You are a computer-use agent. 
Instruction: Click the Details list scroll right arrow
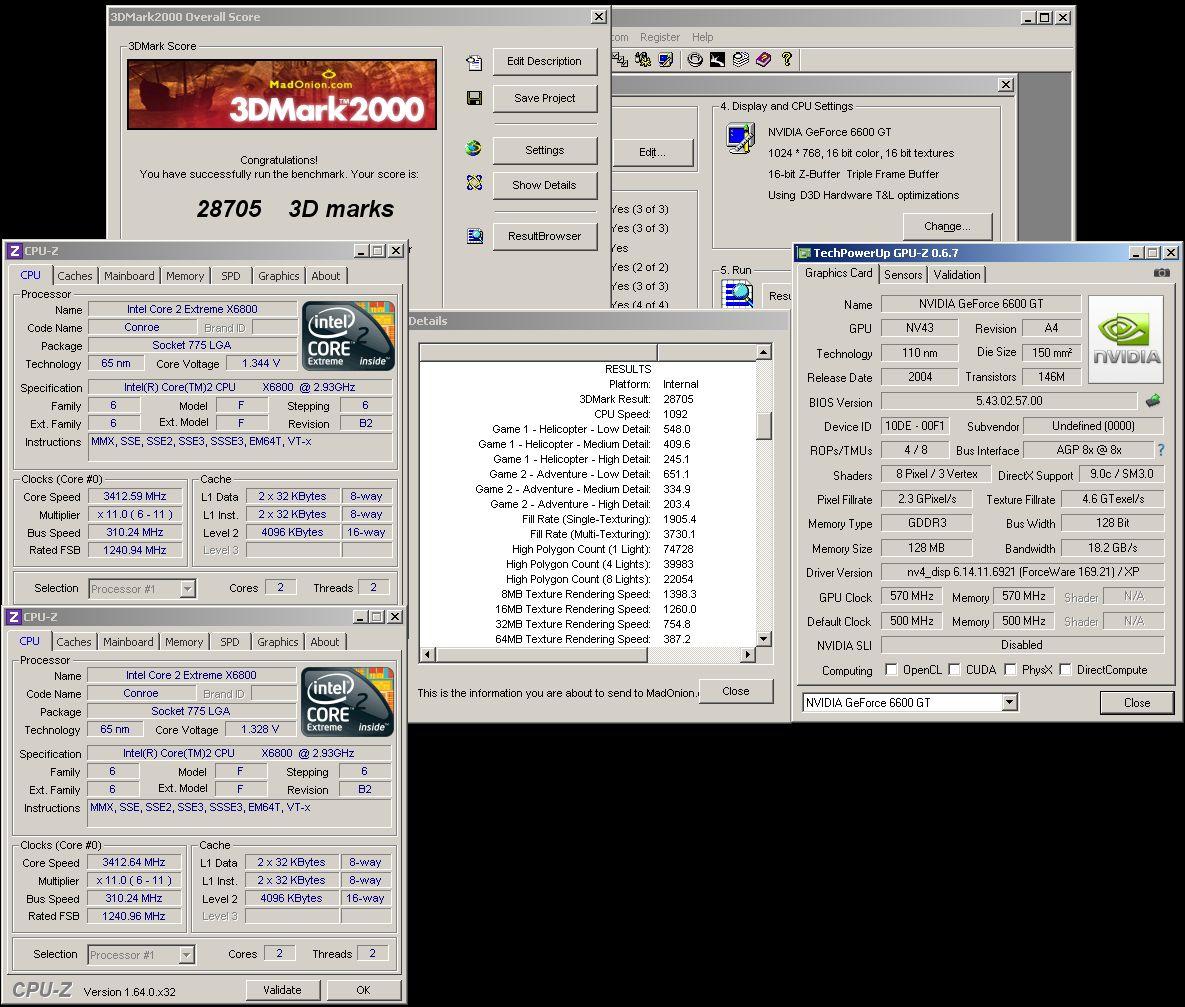[749, 655]
